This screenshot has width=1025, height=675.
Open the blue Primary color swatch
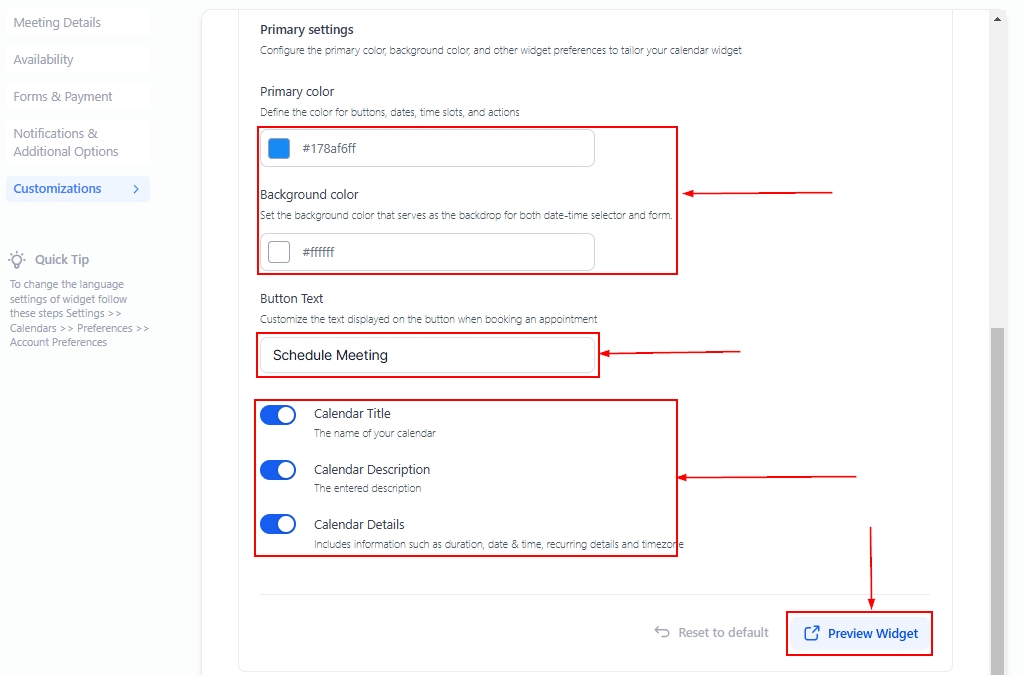[x=279, y=148]
